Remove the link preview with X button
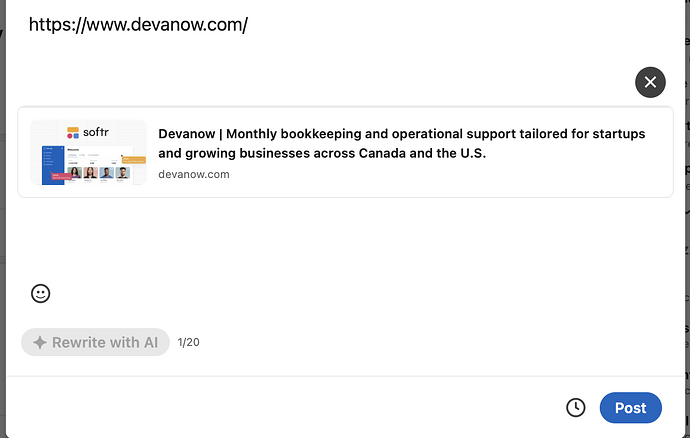Image resolution: width=690 pixels, height=438 pixels. coord(650,82)
